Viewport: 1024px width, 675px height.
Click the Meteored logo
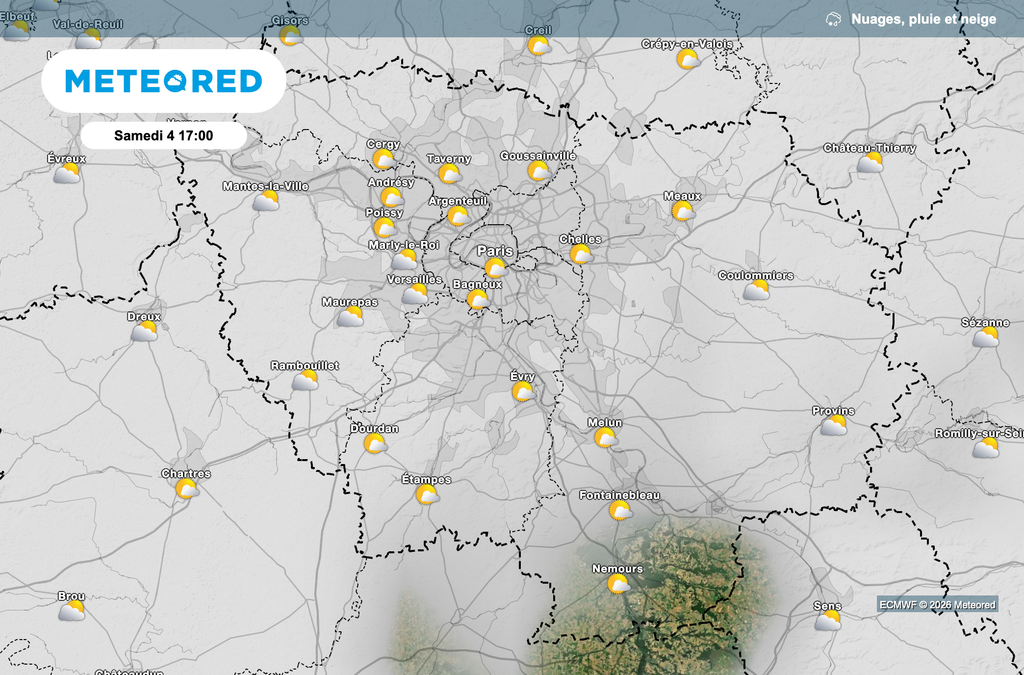(x=164, y=81)
